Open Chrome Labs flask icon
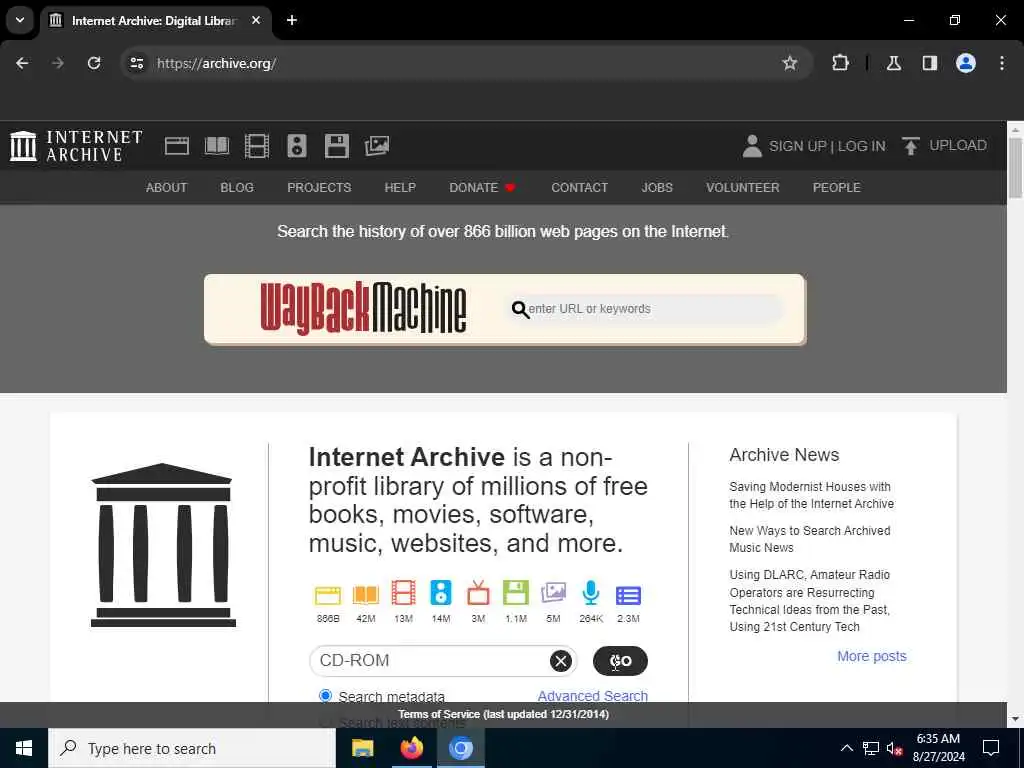The image size is (1024, 768). pos(894,63)
